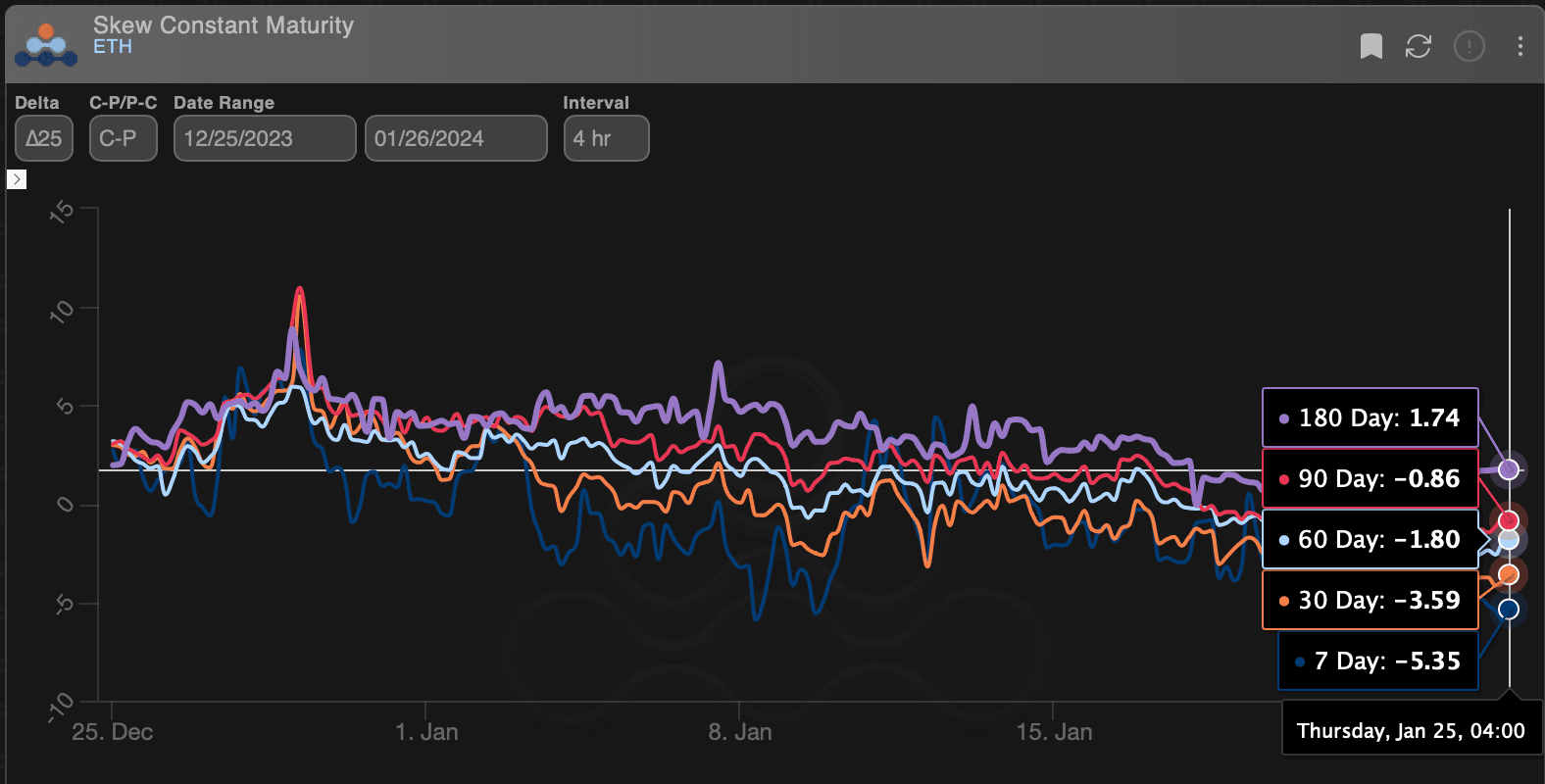Click the '7 Day: -5.35' tooltip label

tap(1377, 661)
